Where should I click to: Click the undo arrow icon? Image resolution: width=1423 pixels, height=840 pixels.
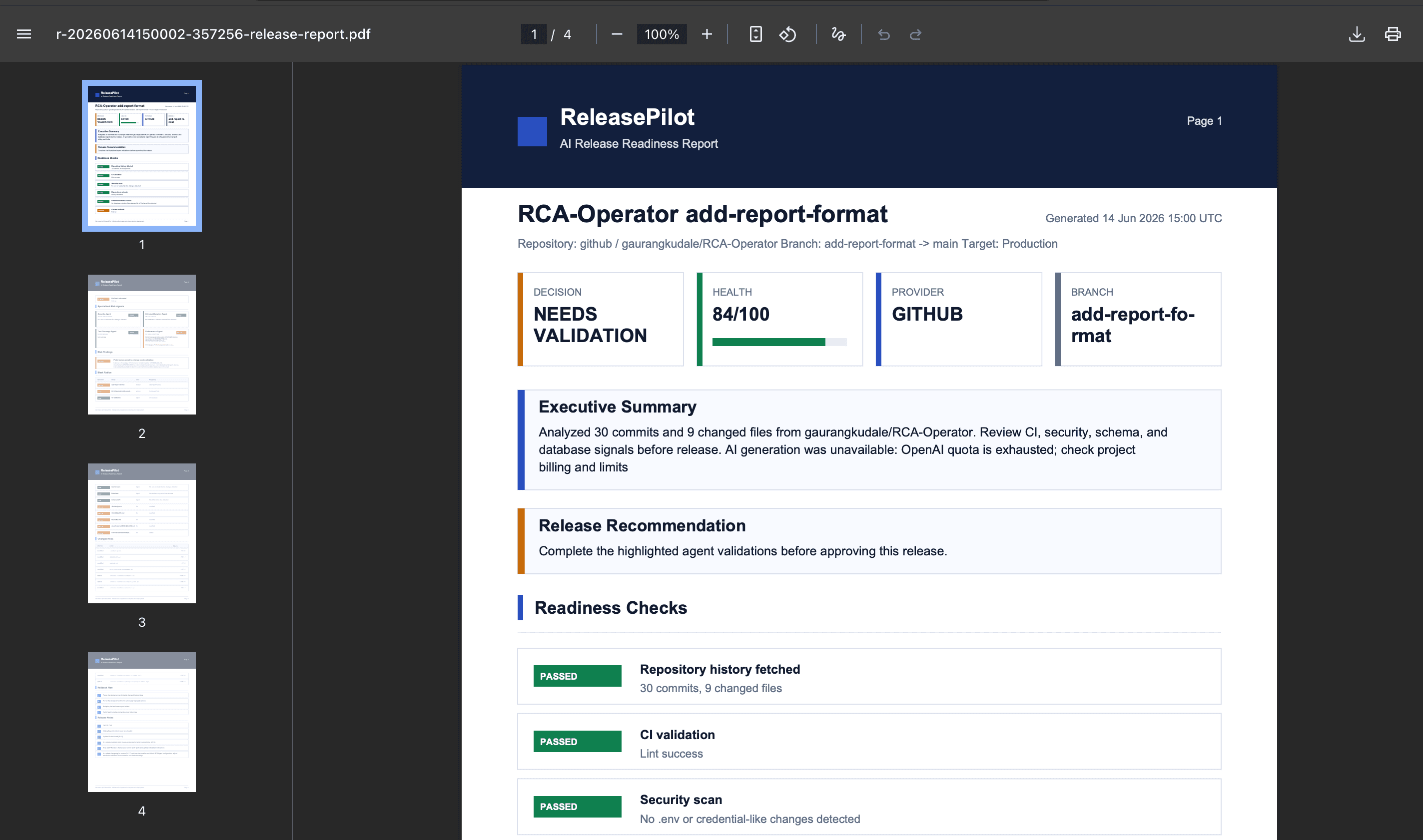[x=883, y=34]
